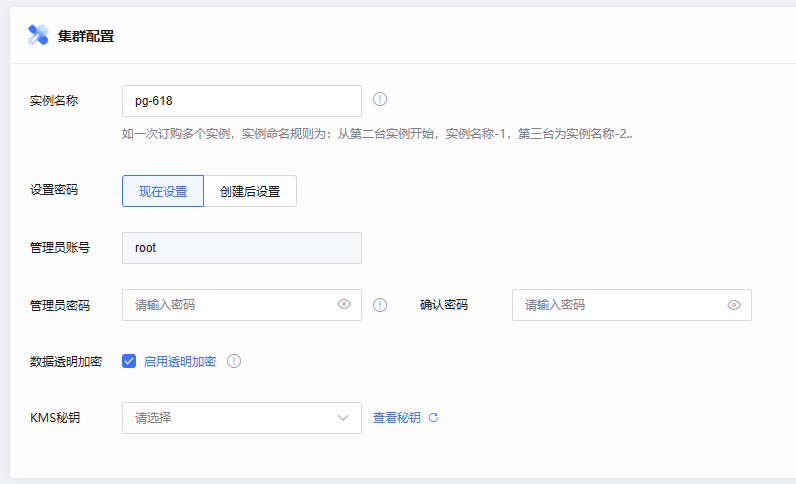This screenshot has width=796, height=484.
Task: Expand KMS key list via chevron arrow
Action: click(344, 418)
